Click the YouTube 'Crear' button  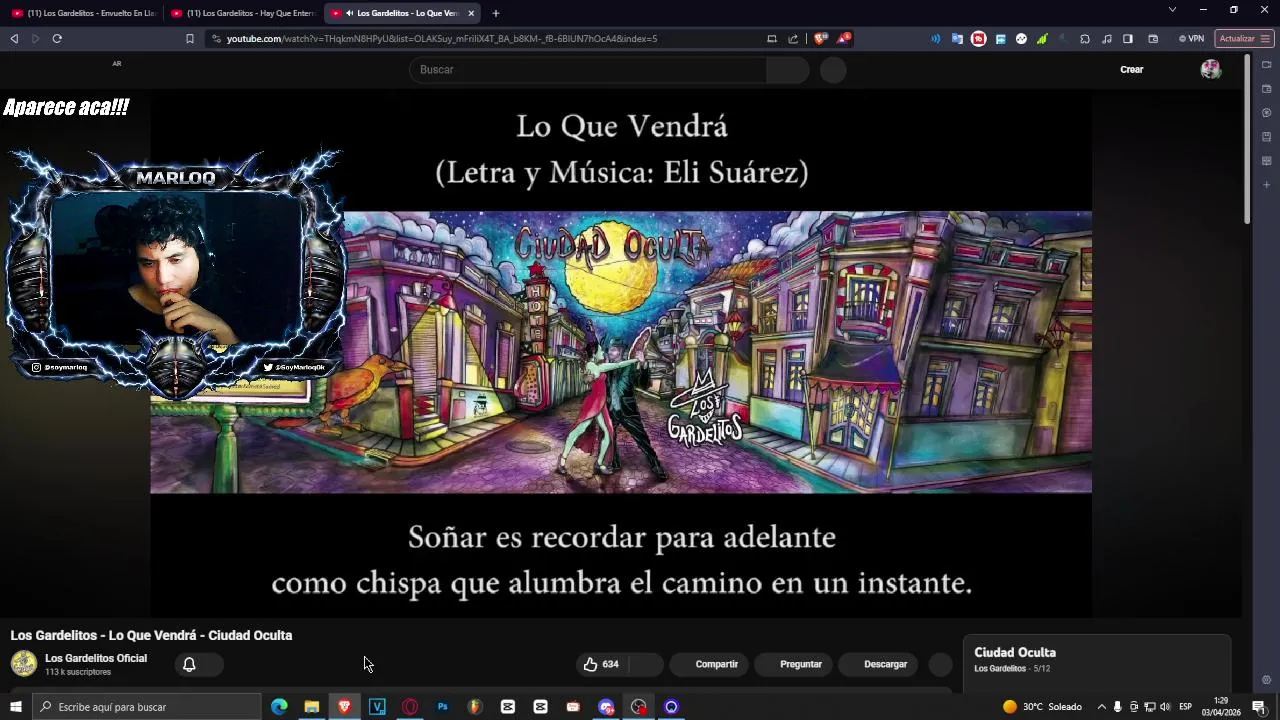(x=1131, y=70)
